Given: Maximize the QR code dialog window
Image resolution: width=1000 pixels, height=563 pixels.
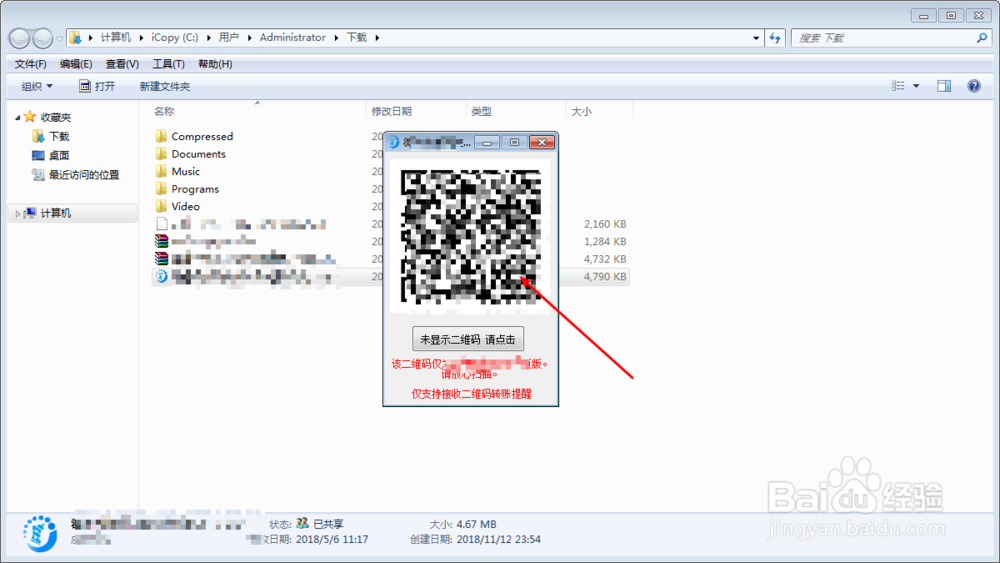Looking at the screenshot, I should [515, 142].
